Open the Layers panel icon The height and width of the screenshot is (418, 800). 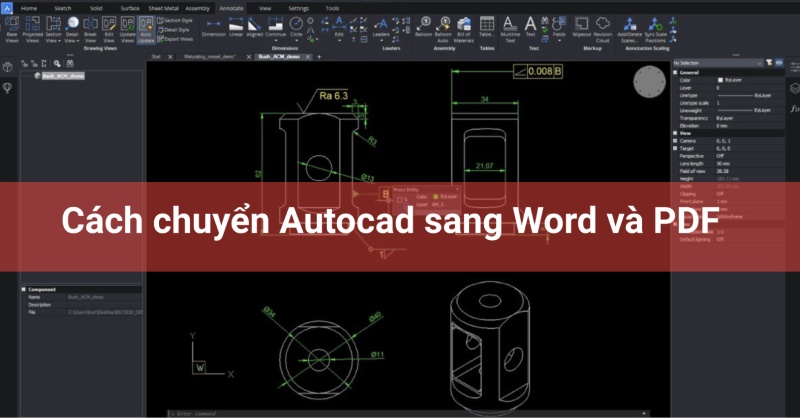(x=794, y=88)
